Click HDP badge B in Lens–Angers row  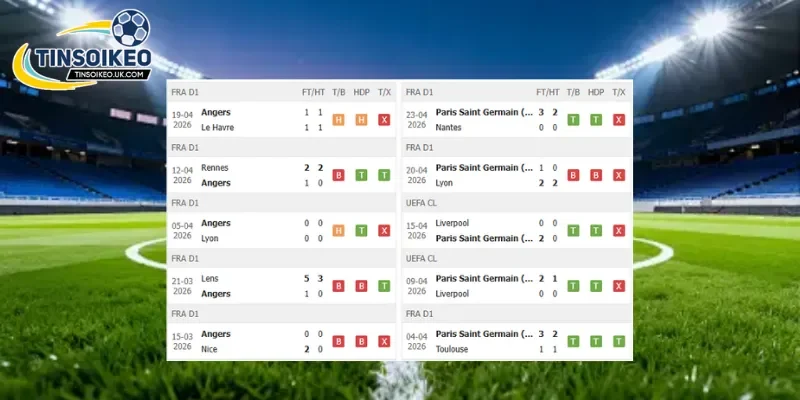(361, 286)
